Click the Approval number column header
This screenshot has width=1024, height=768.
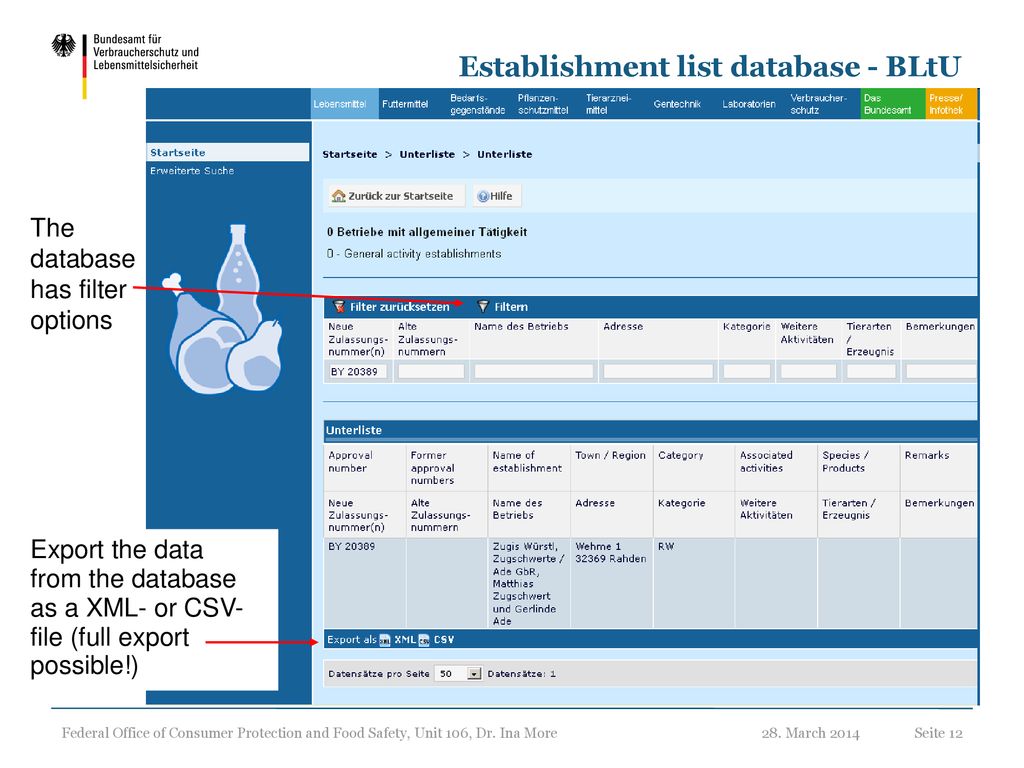(364, 468)
